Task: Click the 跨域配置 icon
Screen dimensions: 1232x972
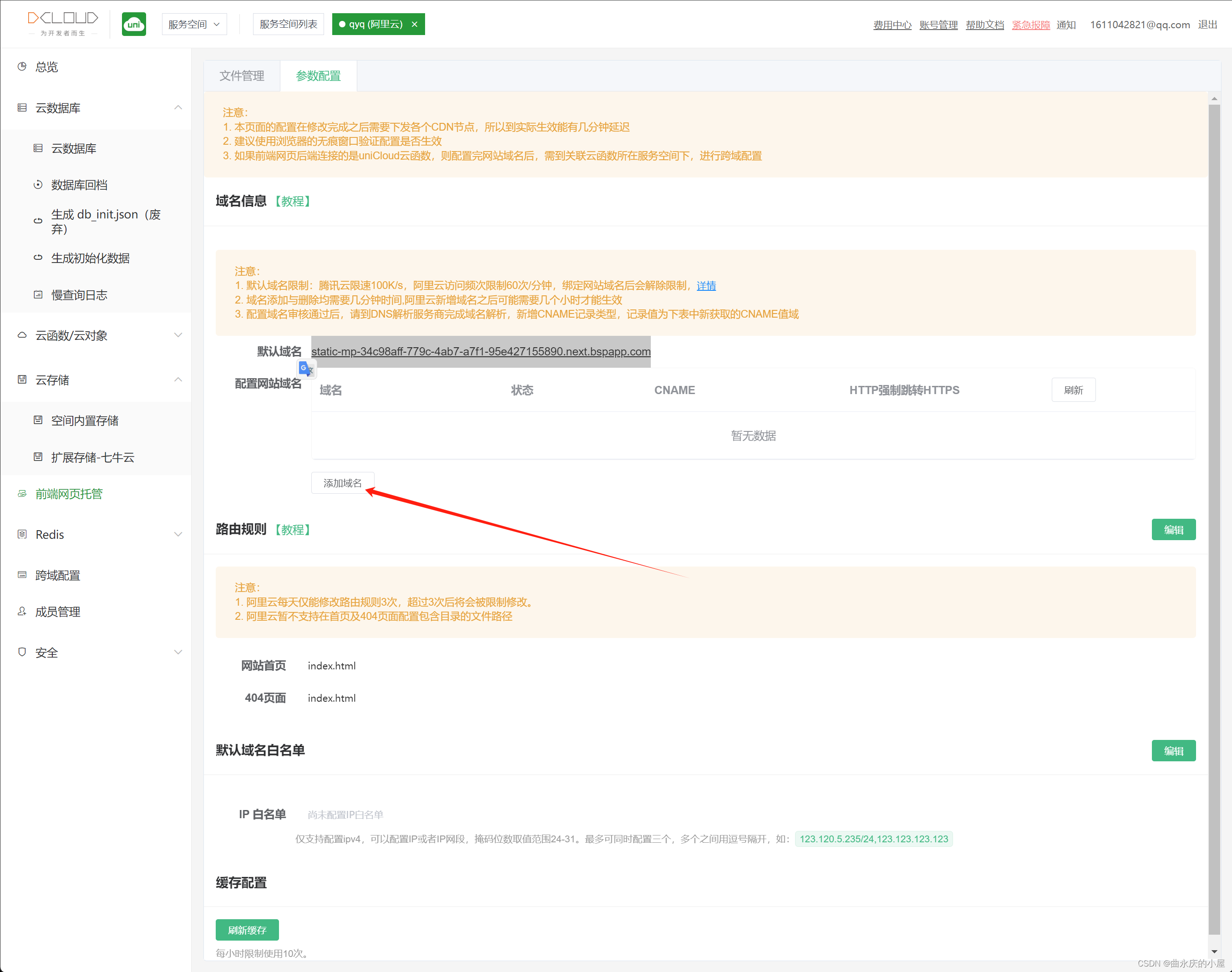Action: click(x=22, y=575)
